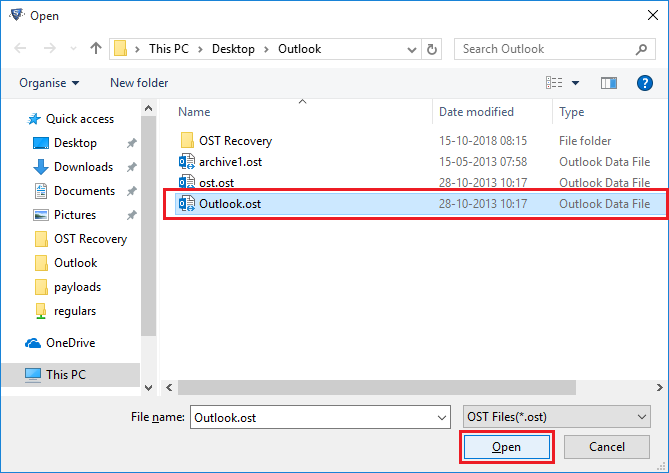Sort by Type column header
This screenshot has width=669, height=473.
coord(571,112)
